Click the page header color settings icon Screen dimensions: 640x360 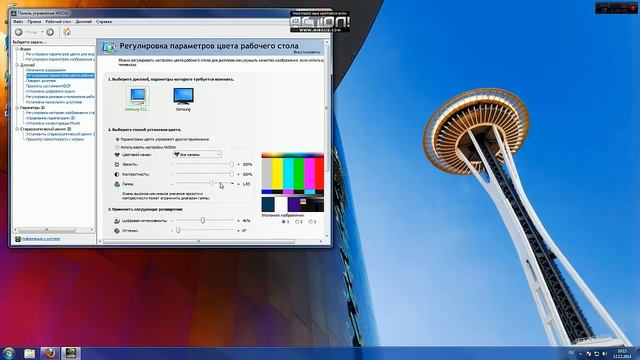[109, 47]
